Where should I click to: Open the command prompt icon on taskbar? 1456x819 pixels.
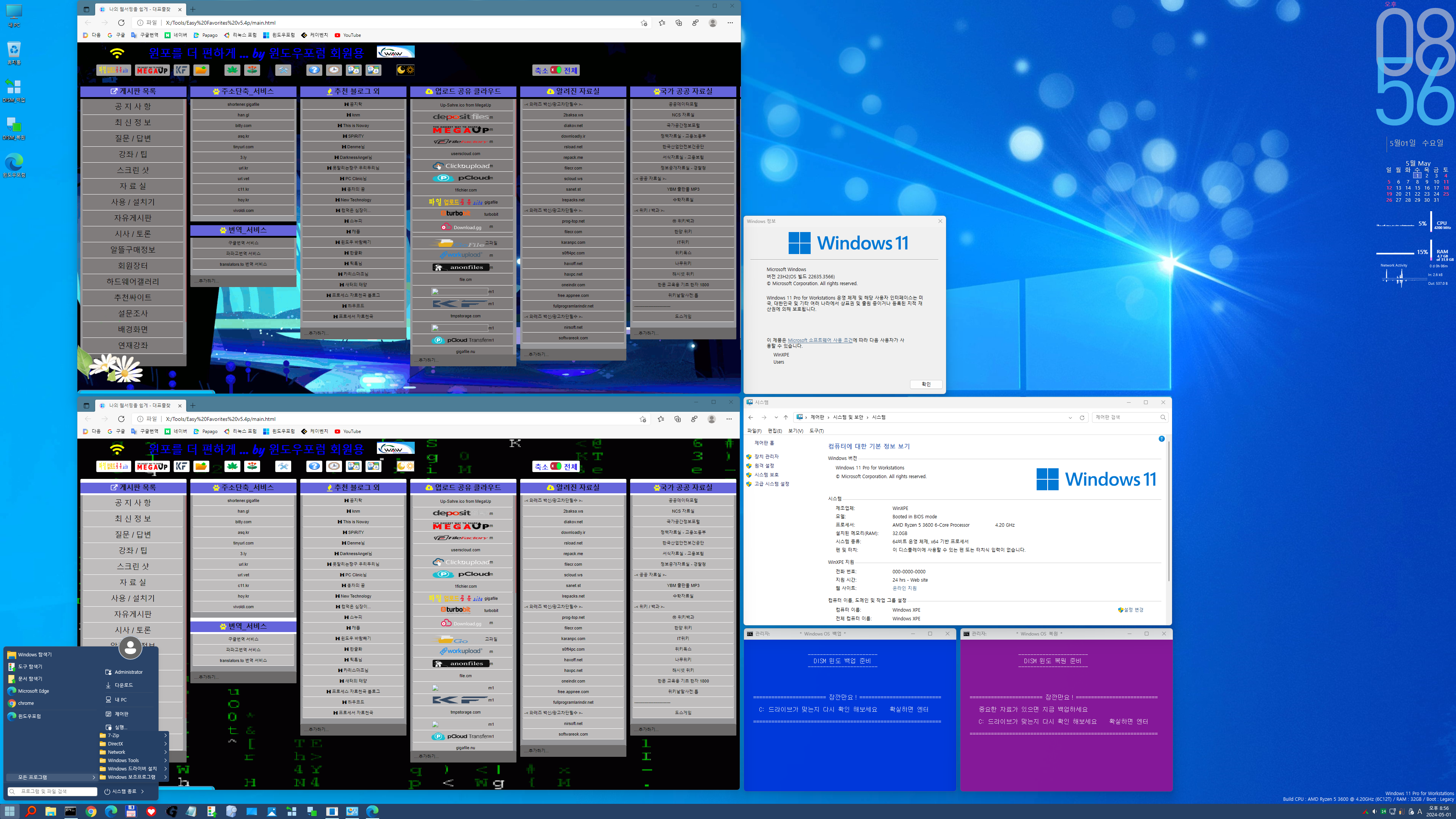pos(71,811)
